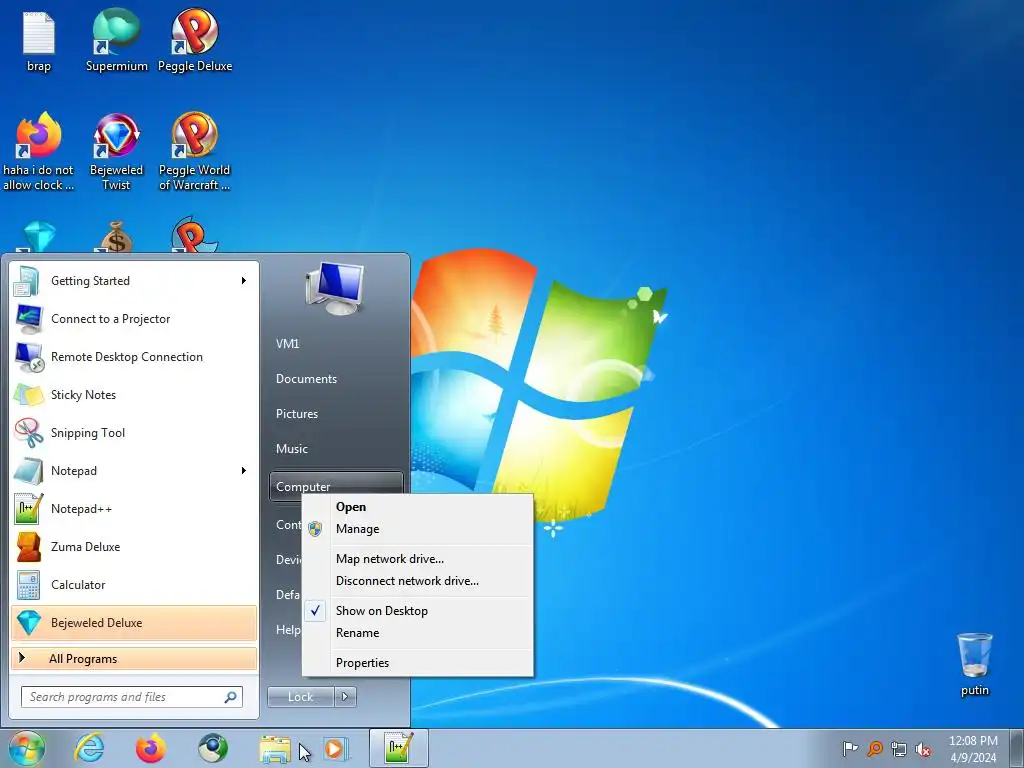
Task: Open Windows Media Player from the taskbar
Action: click(336, 748)
